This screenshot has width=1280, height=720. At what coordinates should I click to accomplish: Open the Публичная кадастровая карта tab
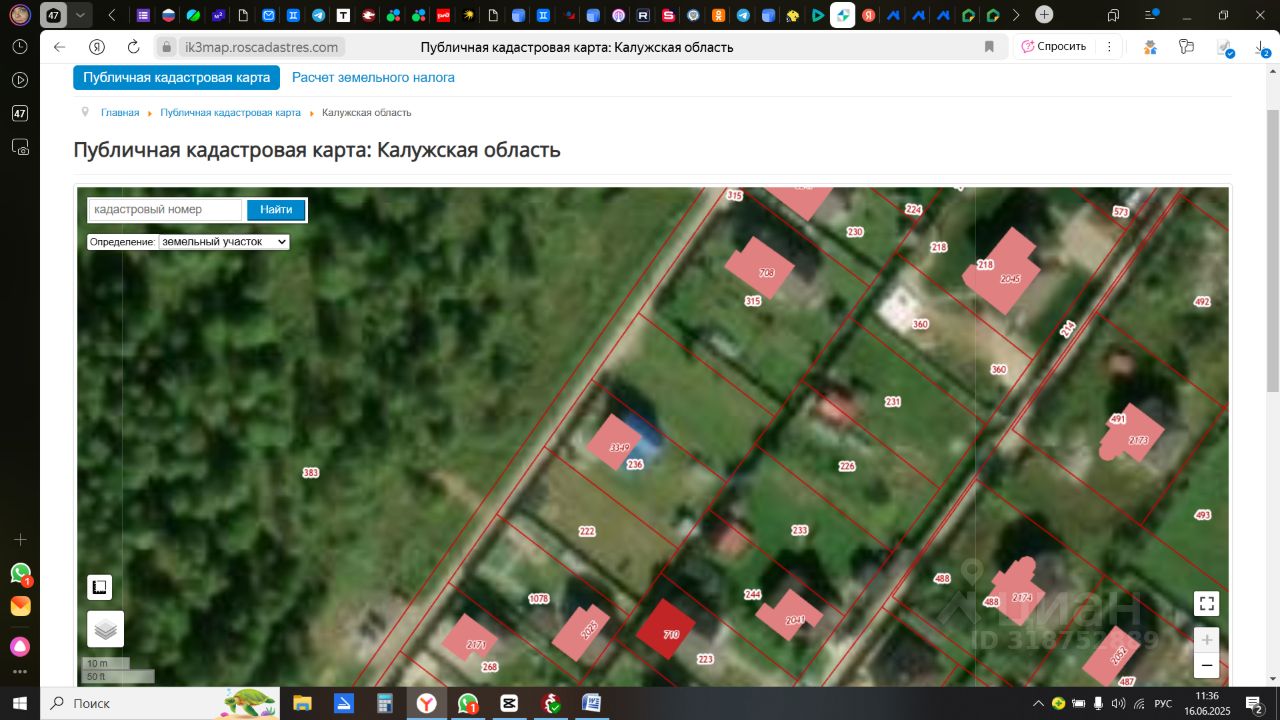pos(176,77)
